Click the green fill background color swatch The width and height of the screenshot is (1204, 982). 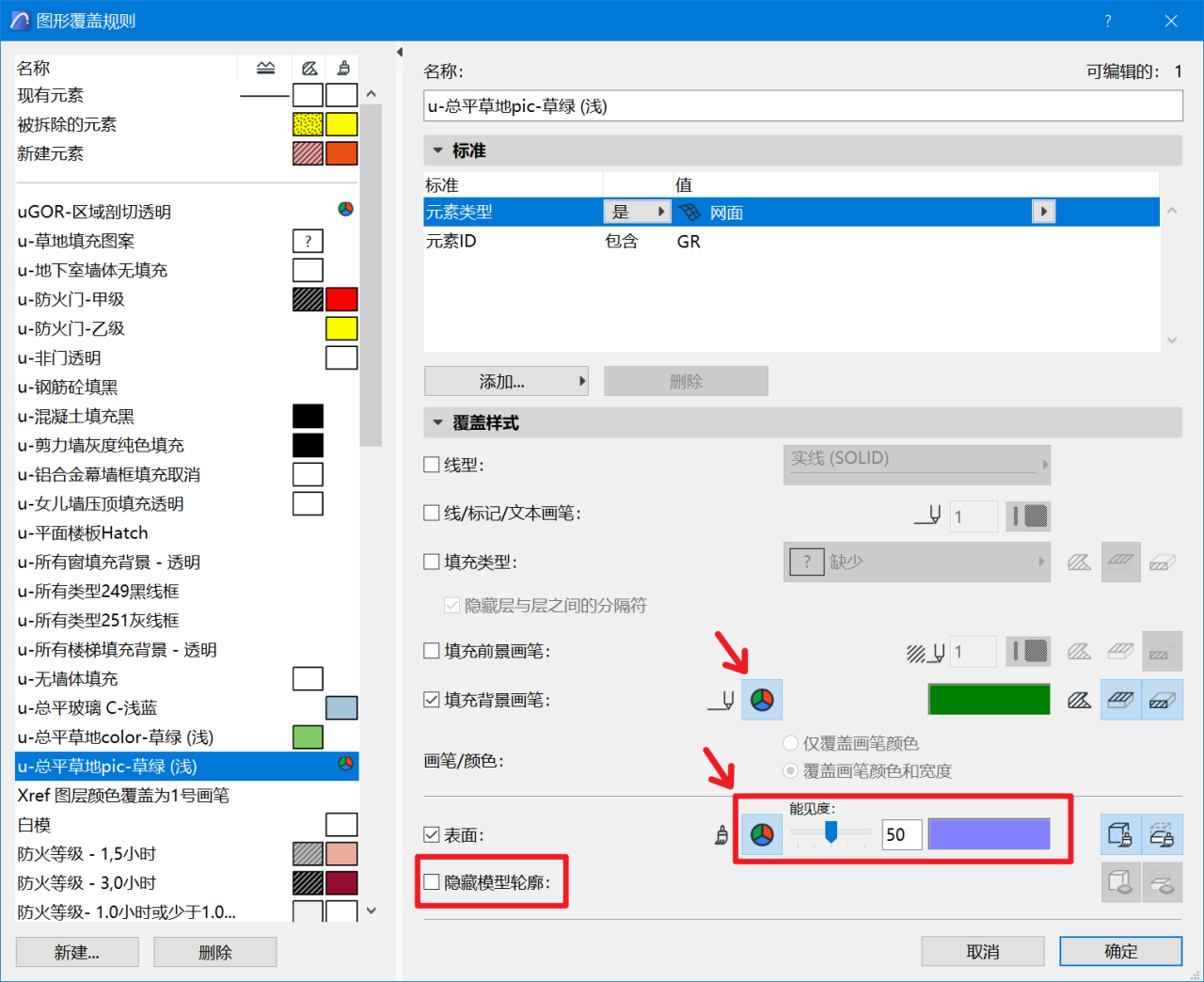pyautogui.click(x=989, y=699)
